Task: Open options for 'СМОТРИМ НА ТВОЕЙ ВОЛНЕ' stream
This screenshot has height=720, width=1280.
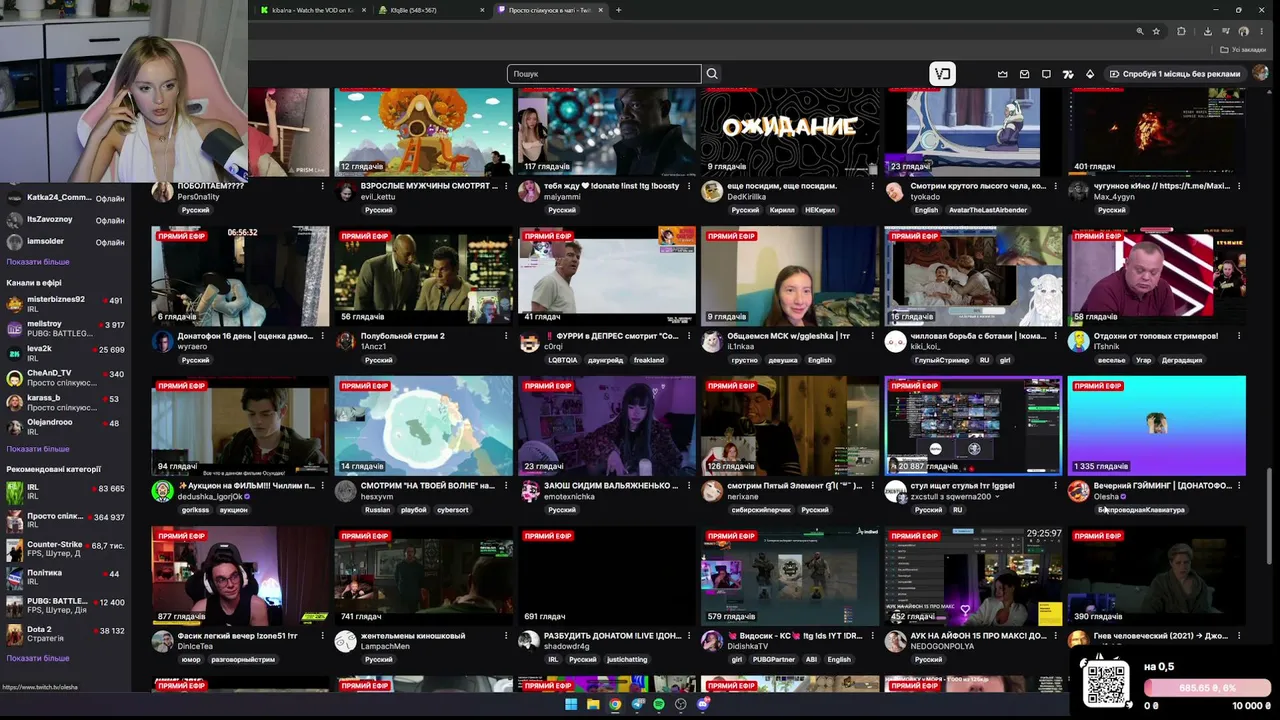Action: click(x=506, y=486)
